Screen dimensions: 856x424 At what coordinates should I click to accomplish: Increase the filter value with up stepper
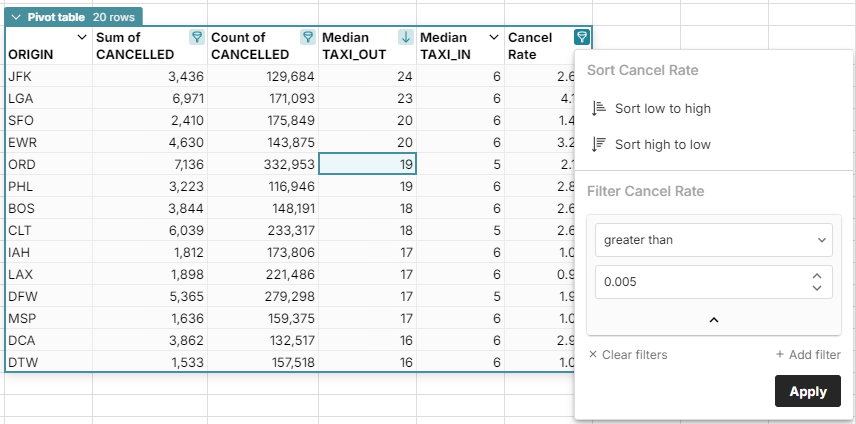817,276
